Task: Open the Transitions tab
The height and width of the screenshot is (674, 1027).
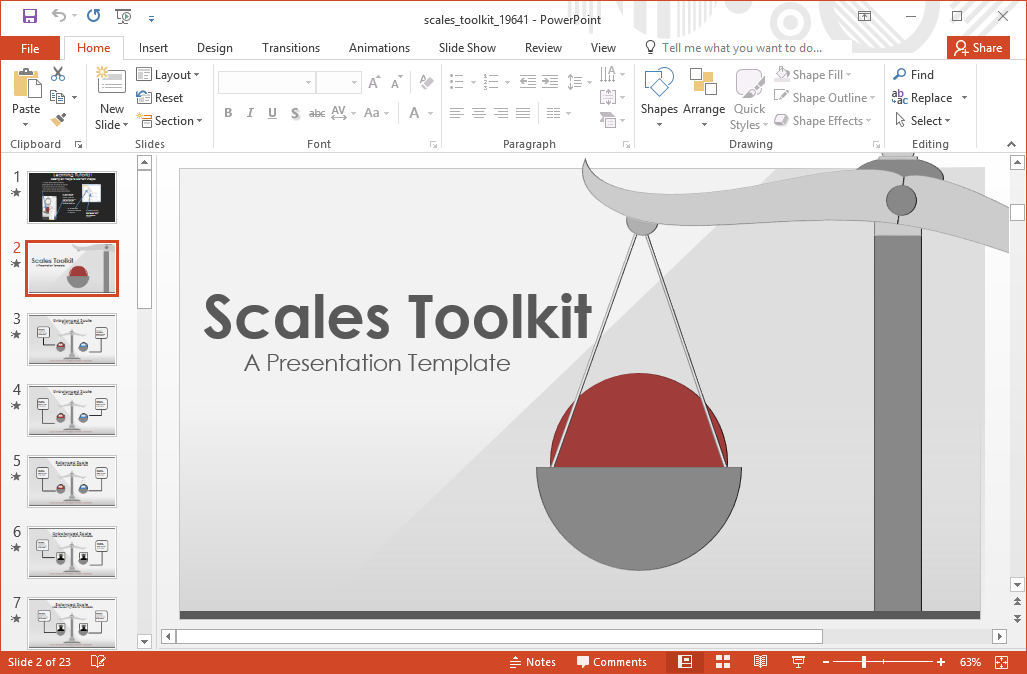Action: pyautogui.click(x=290, y=47)
